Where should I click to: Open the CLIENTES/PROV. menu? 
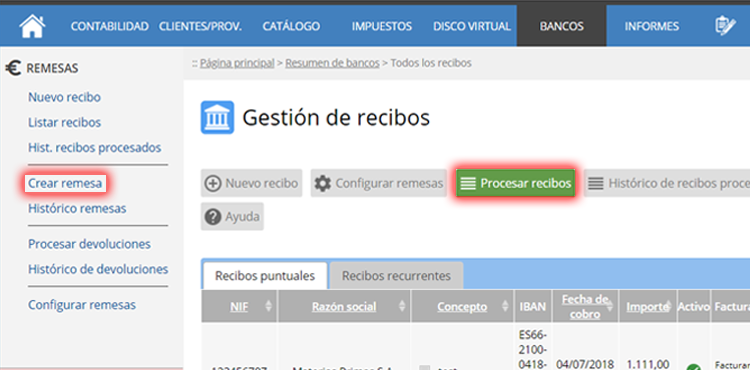200,26
